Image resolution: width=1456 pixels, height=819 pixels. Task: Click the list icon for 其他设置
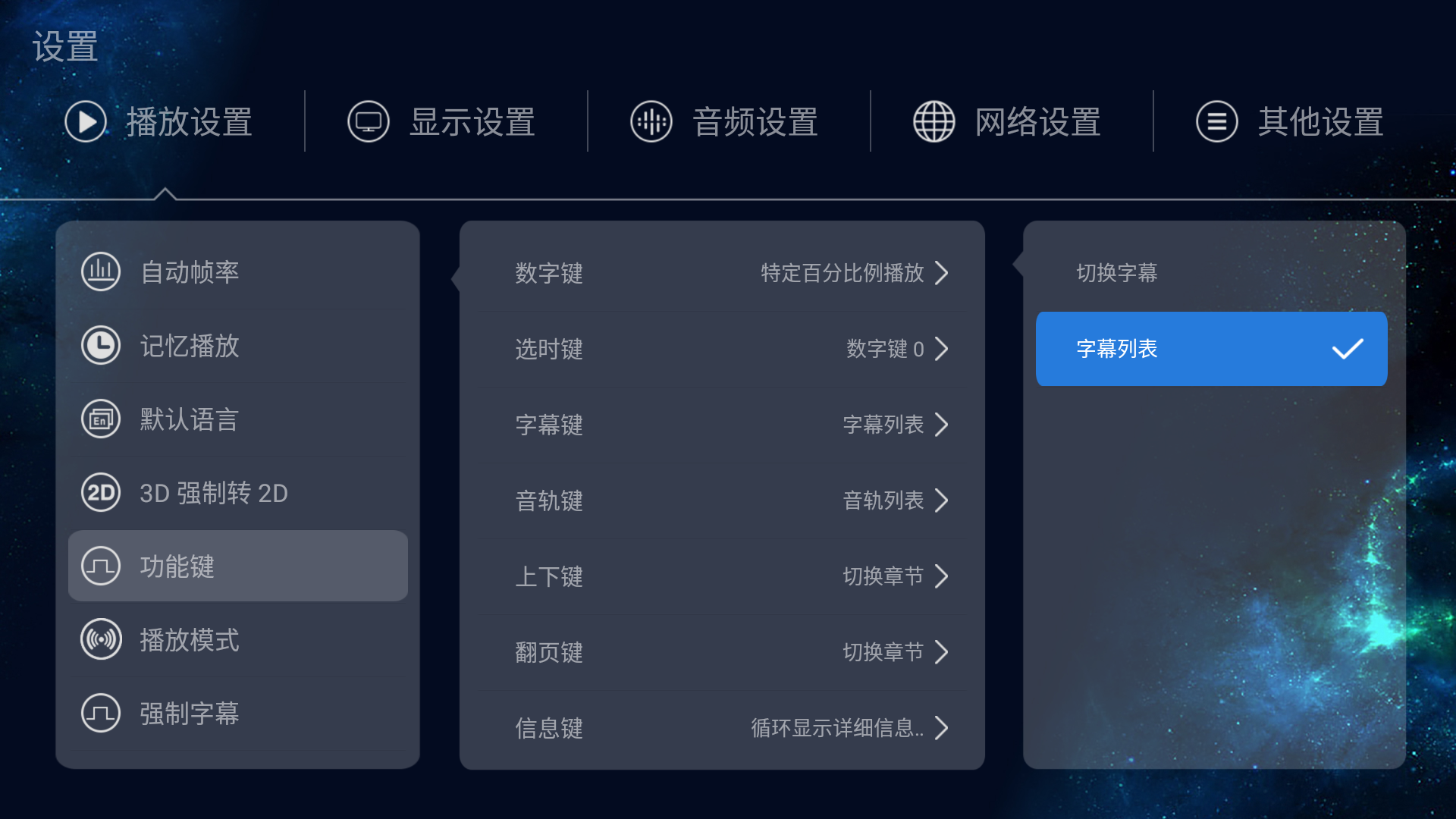(x=1217, y=121)
